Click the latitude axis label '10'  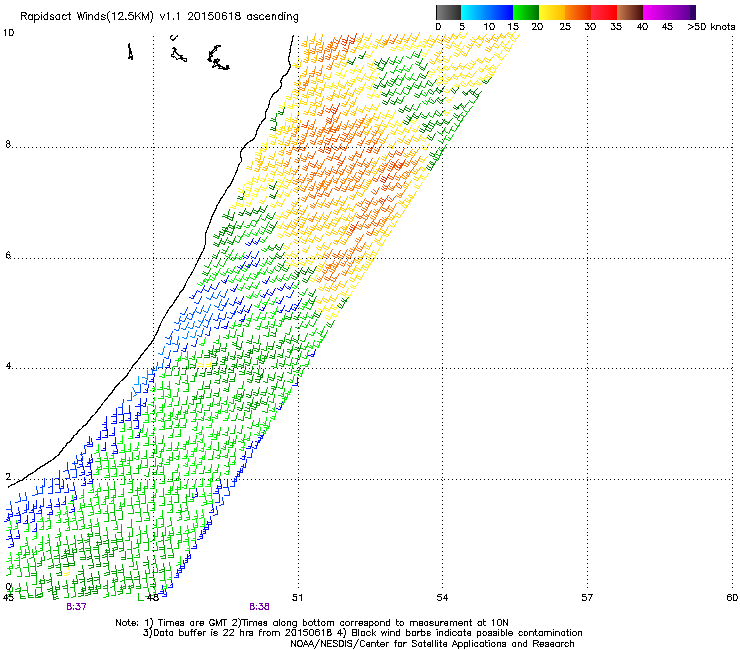pos(8,33)
